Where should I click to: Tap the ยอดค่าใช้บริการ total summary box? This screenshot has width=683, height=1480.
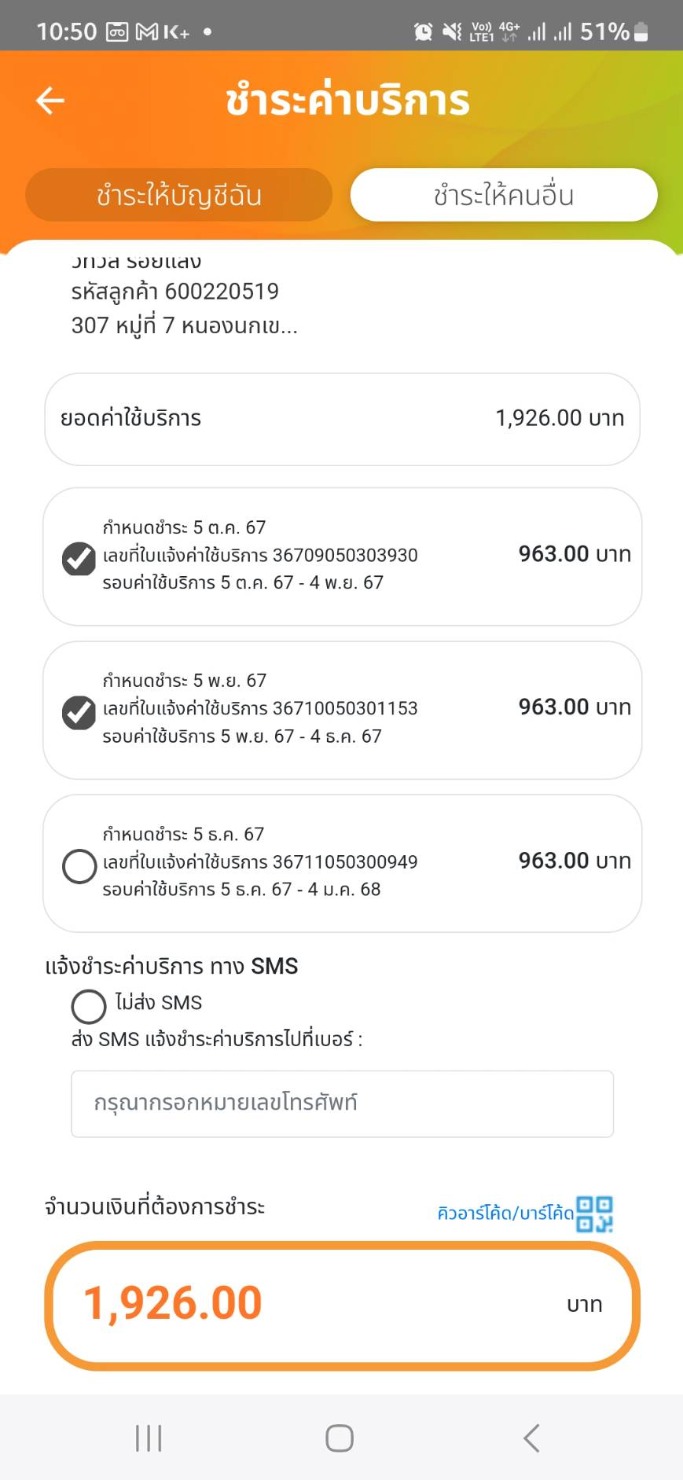pos(341,418)
